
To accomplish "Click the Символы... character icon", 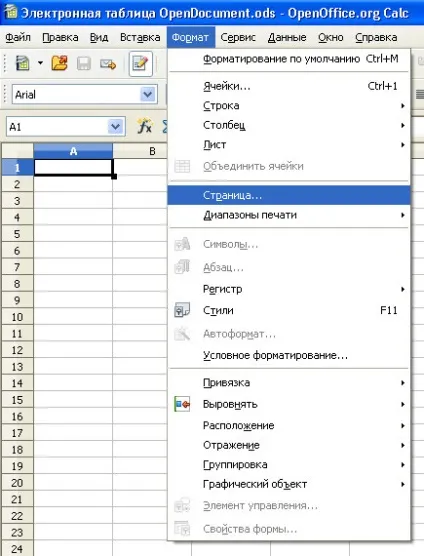I will pyautogui.click(x=182, y=244).
